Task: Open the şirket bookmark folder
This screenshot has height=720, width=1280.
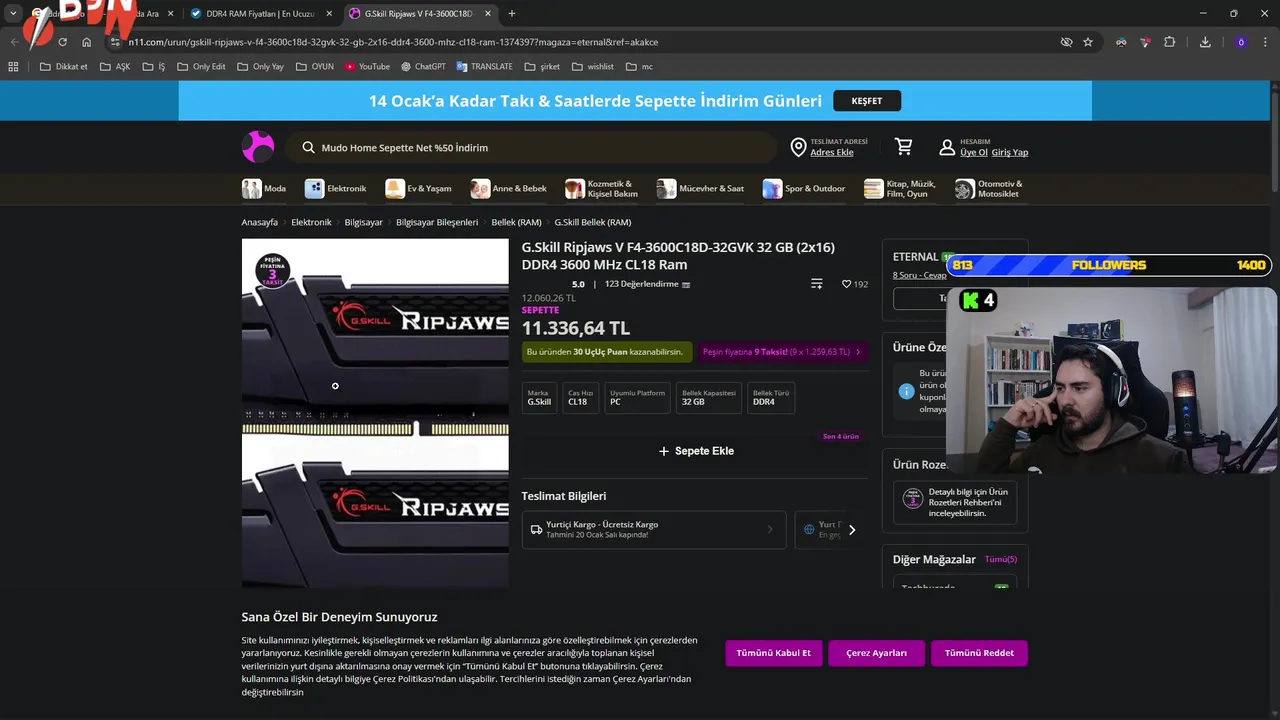Action: 542,66
